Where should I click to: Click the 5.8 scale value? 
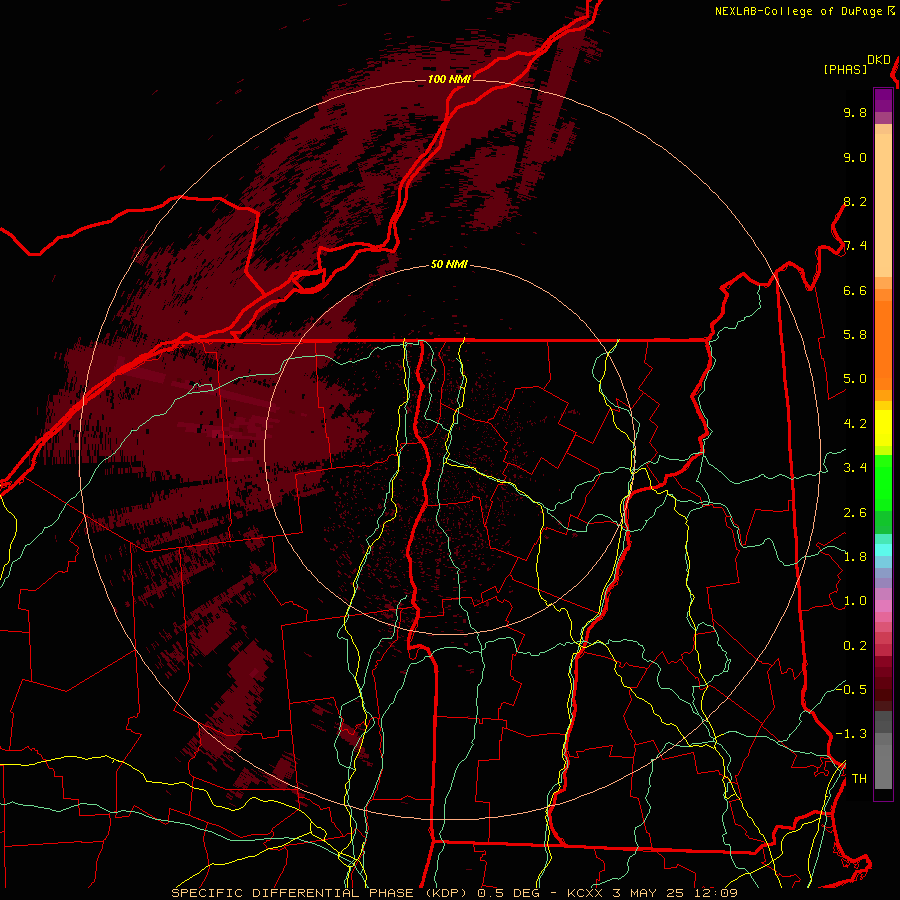(x=855, y=335)
